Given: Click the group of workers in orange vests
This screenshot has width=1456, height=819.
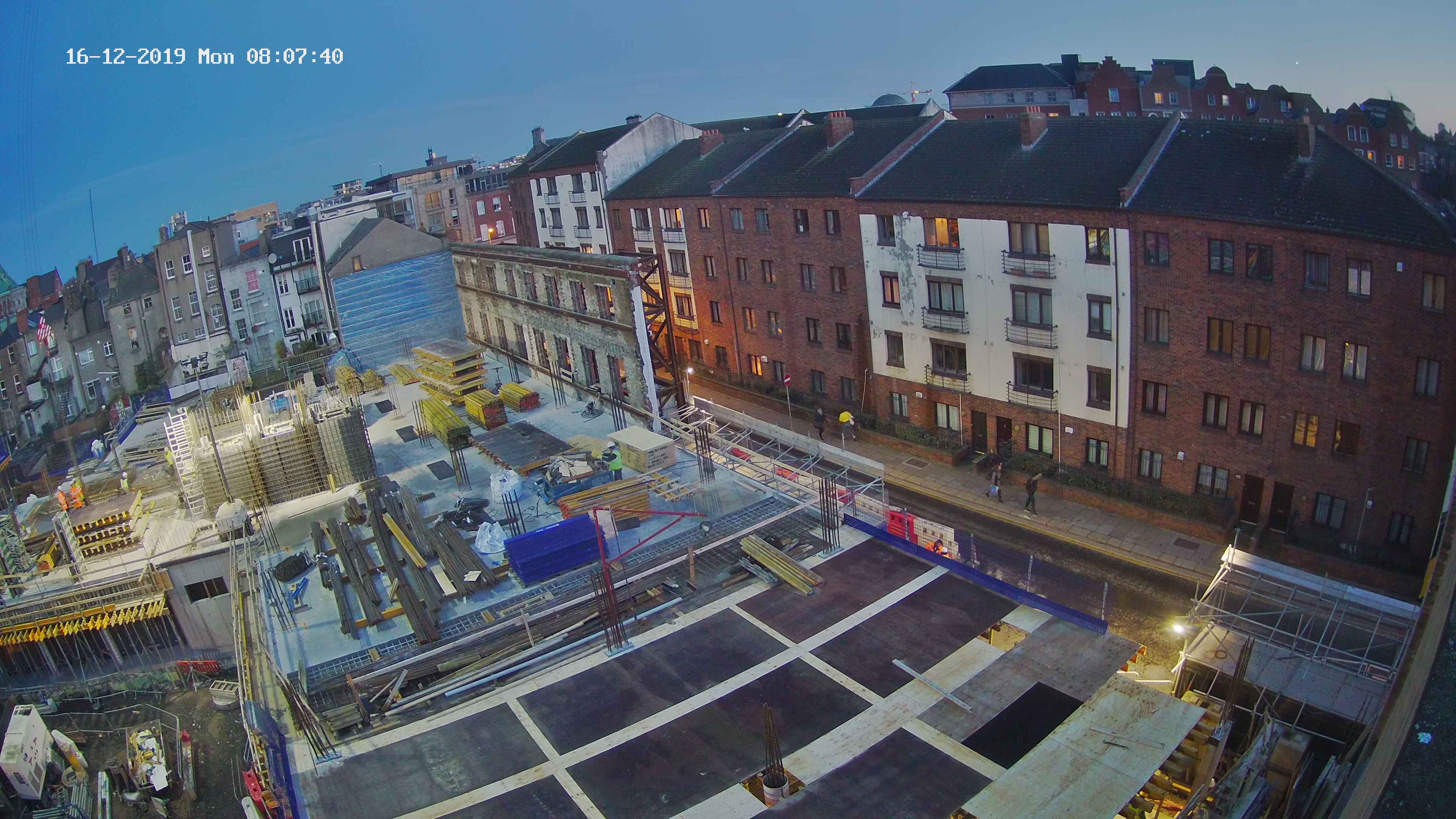Looking at the screenshot, I should click(71, 495).
